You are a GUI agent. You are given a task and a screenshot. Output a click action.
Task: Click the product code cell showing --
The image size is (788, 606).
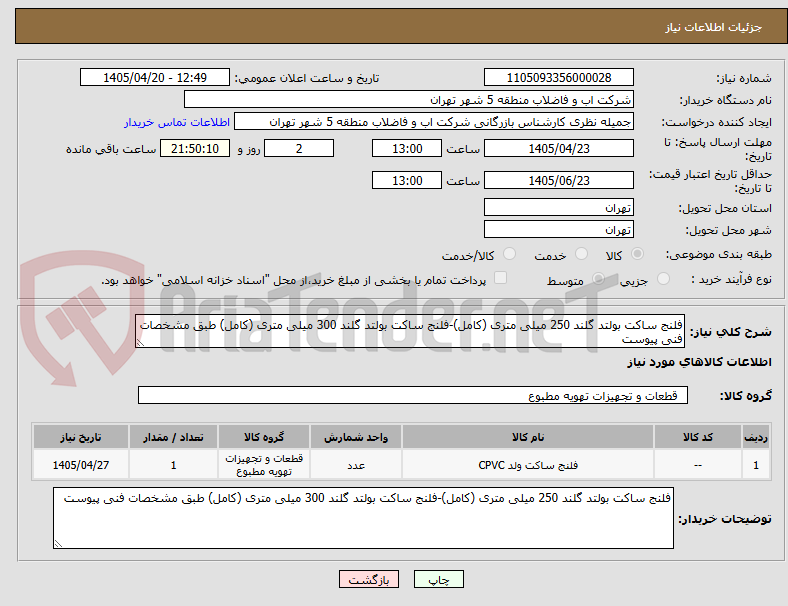pos(698,465)
